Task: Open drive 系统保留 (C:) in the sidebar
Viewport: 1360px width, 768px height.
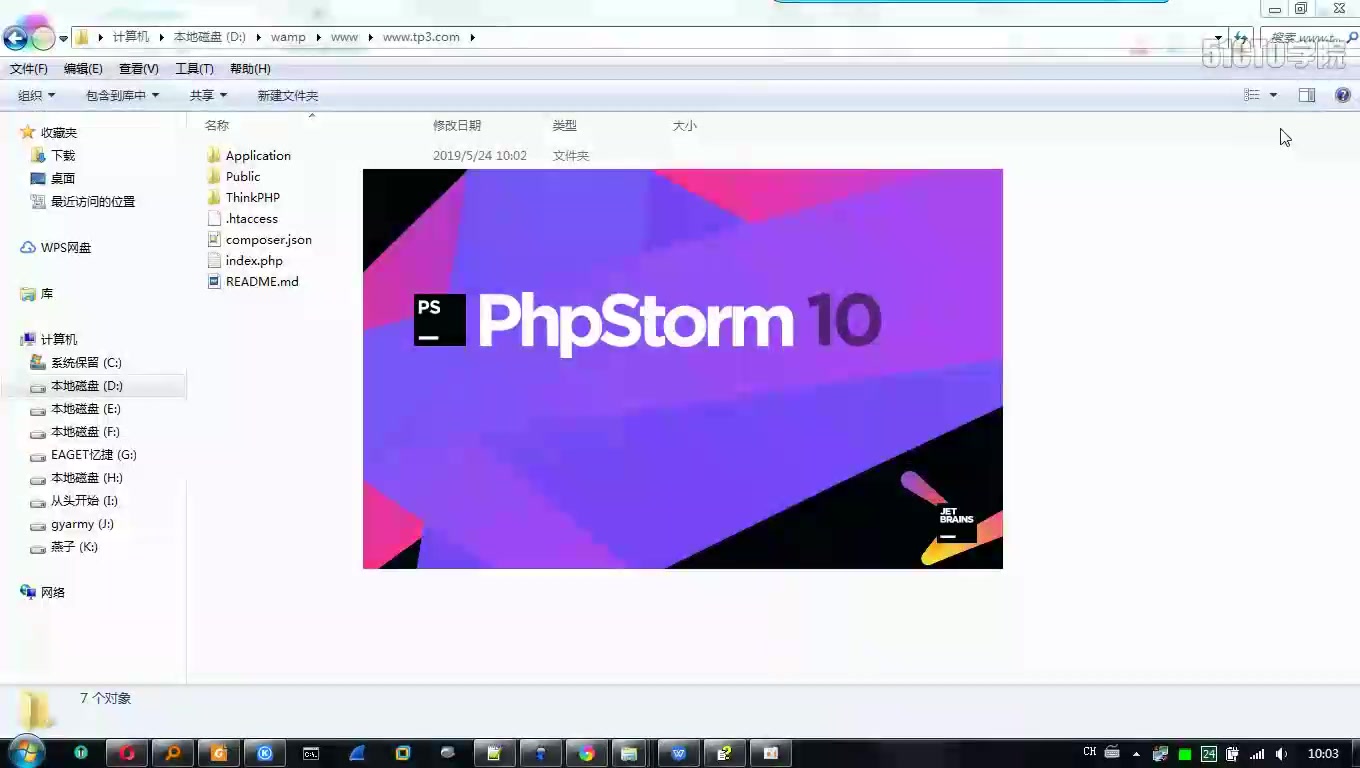Action: coord(86,363)
